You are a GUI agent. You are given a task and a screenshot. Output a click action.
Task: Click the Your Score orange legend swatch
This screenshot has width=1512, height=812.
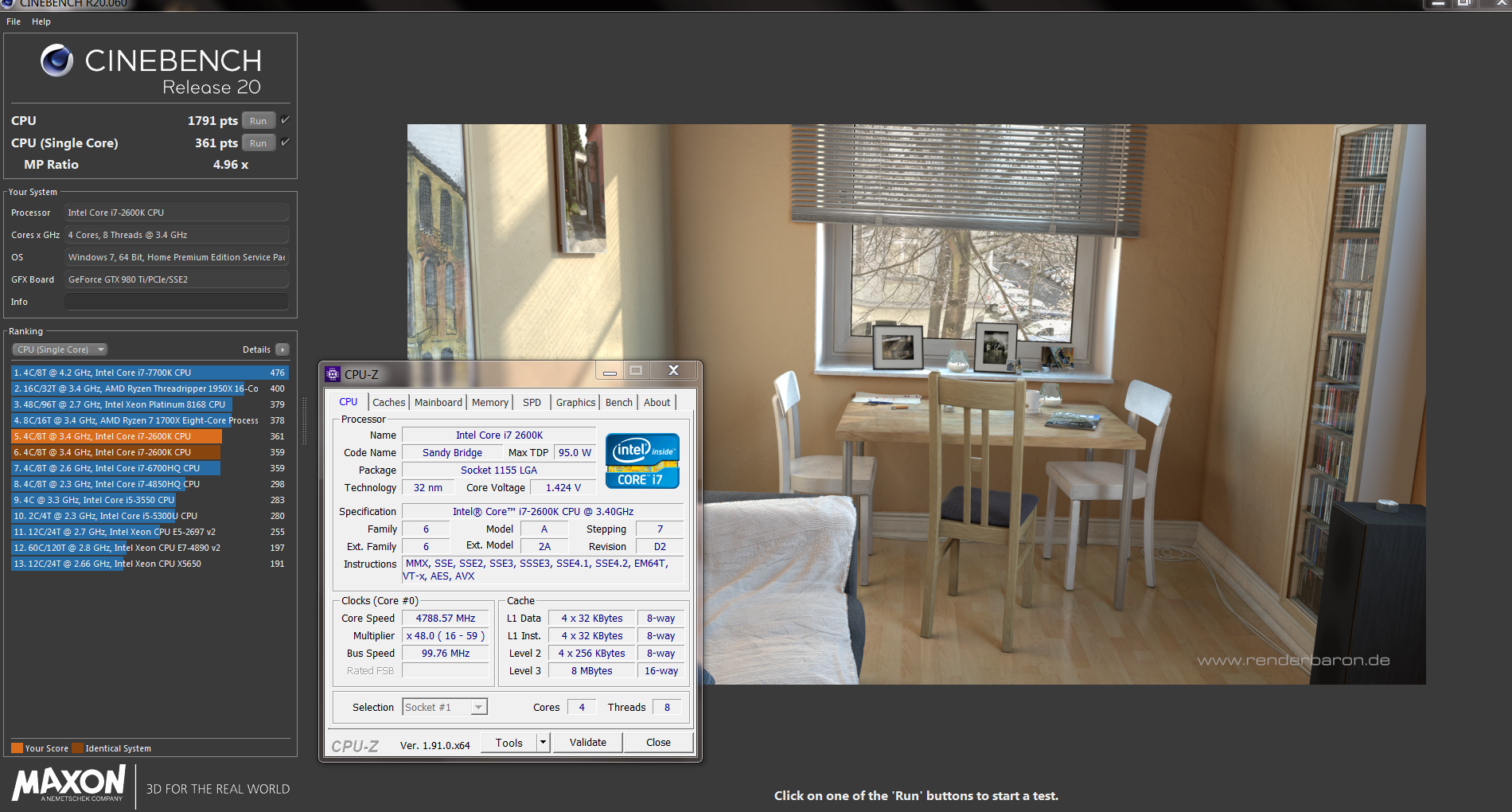(x=17, y=748)
